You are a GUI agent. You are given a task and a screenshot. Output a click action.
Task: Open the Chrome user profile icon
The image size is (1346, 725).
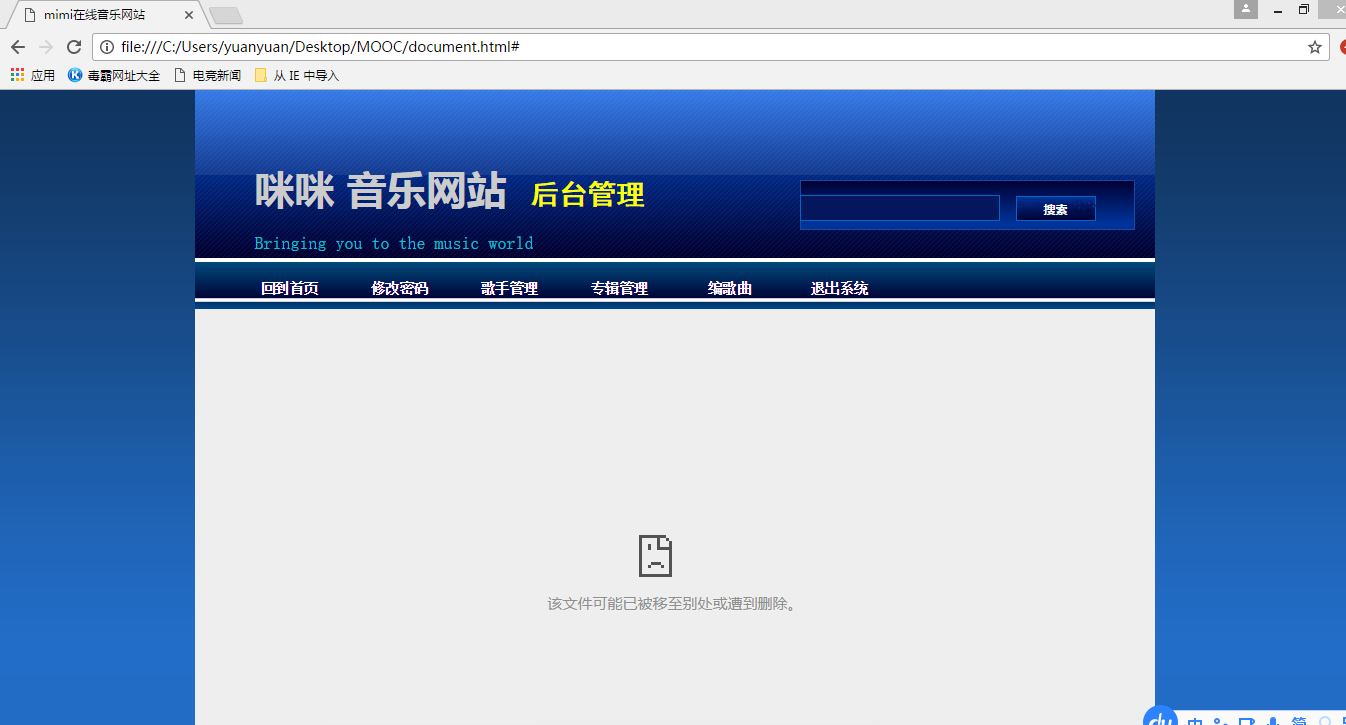[x=1246, y=9]
